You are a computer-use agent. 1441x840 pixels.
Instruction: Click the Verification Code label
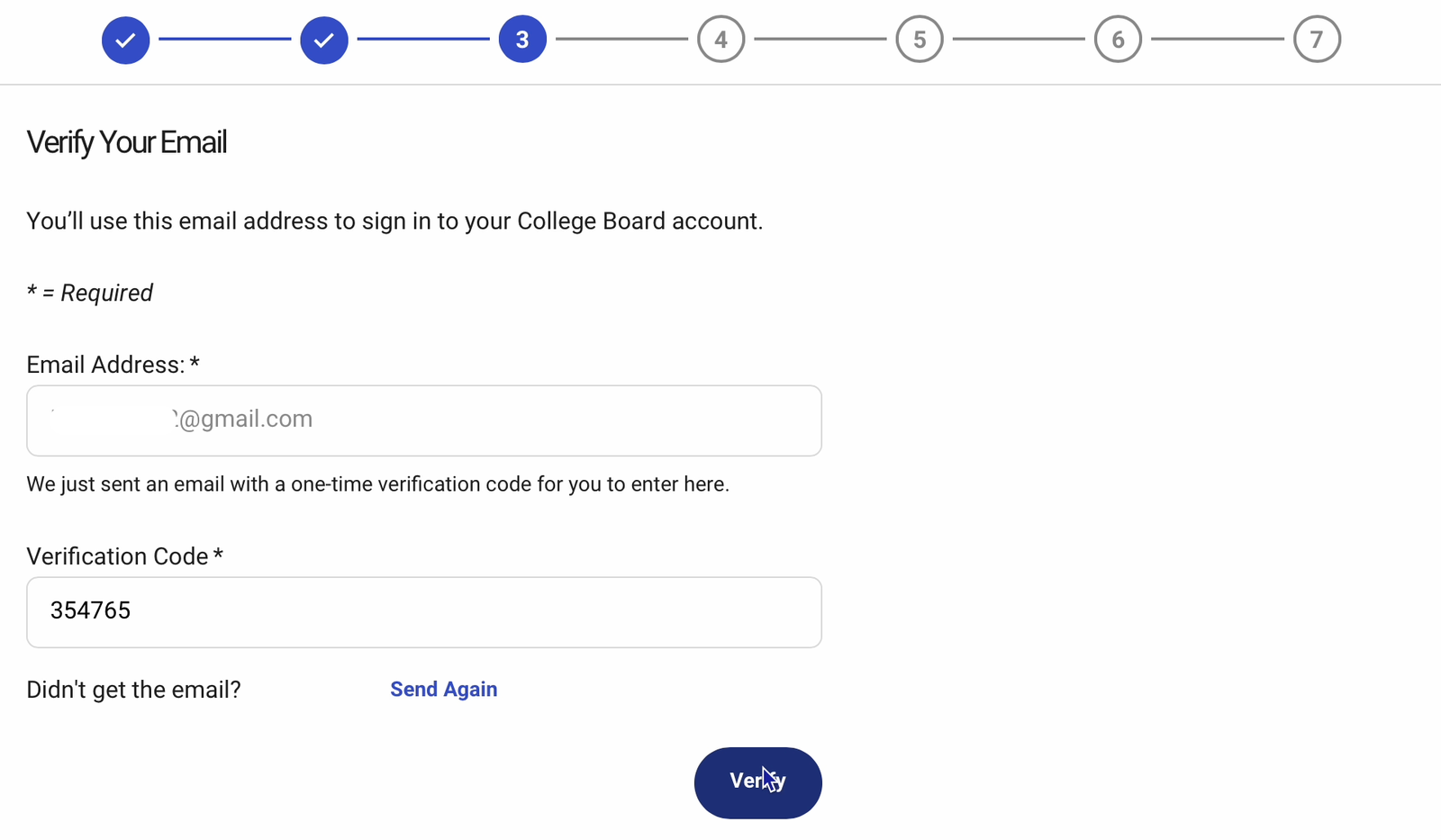click(118, 556)
